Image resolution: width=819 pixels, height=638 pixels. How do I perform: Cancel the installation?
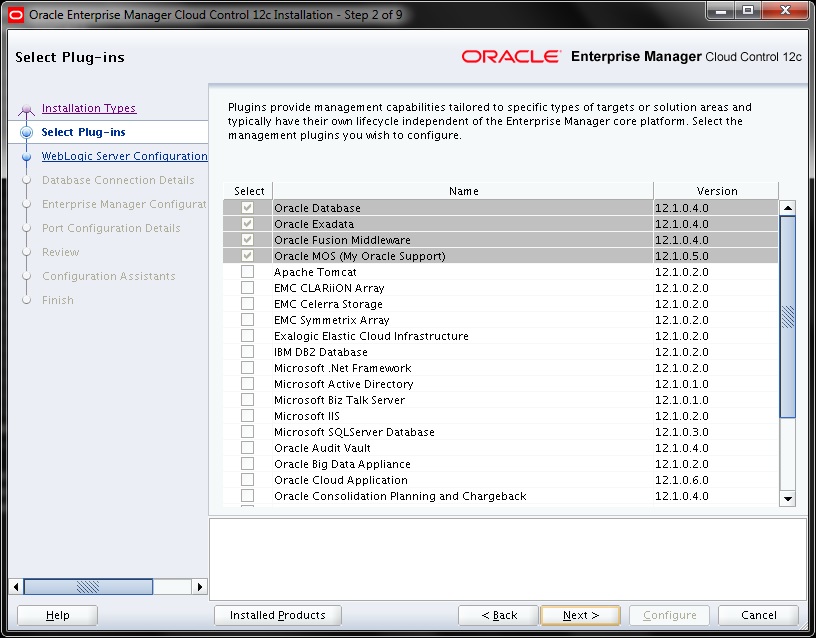pos(758,615)
